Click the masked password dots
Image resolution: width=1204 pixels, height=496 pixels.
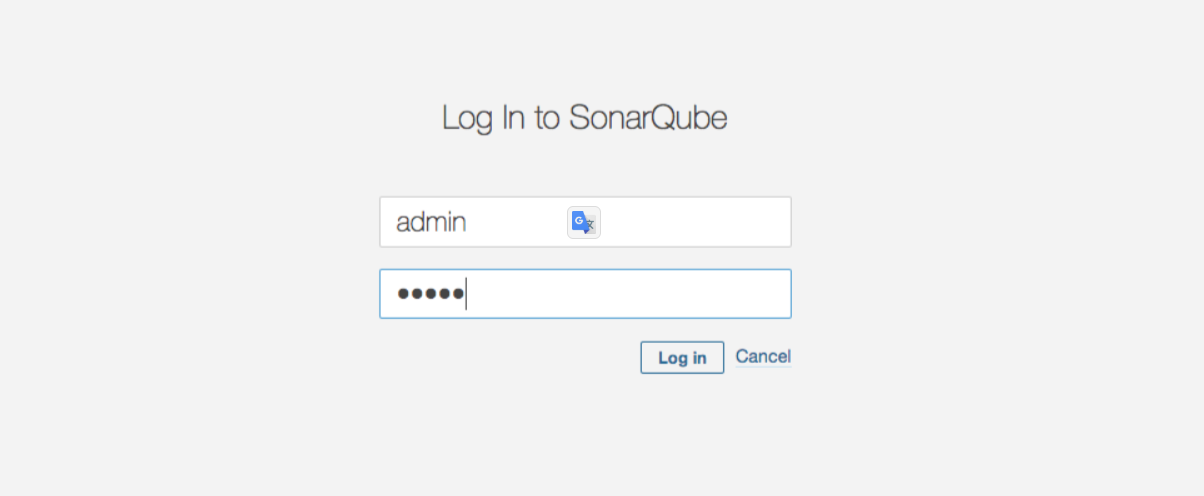point(431,294)
